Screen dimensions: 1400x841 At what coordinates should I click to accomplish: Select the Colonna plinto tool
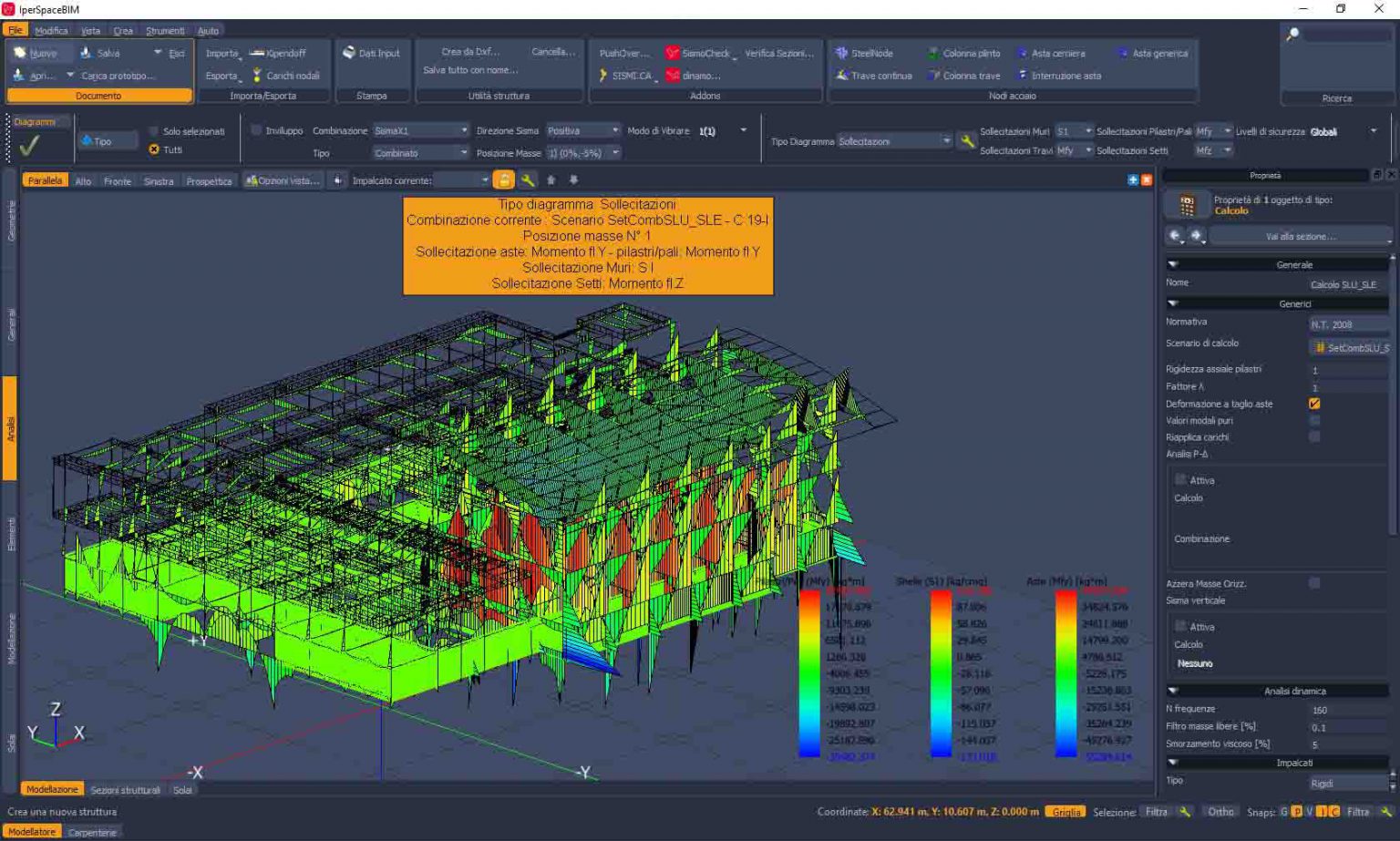963,52
